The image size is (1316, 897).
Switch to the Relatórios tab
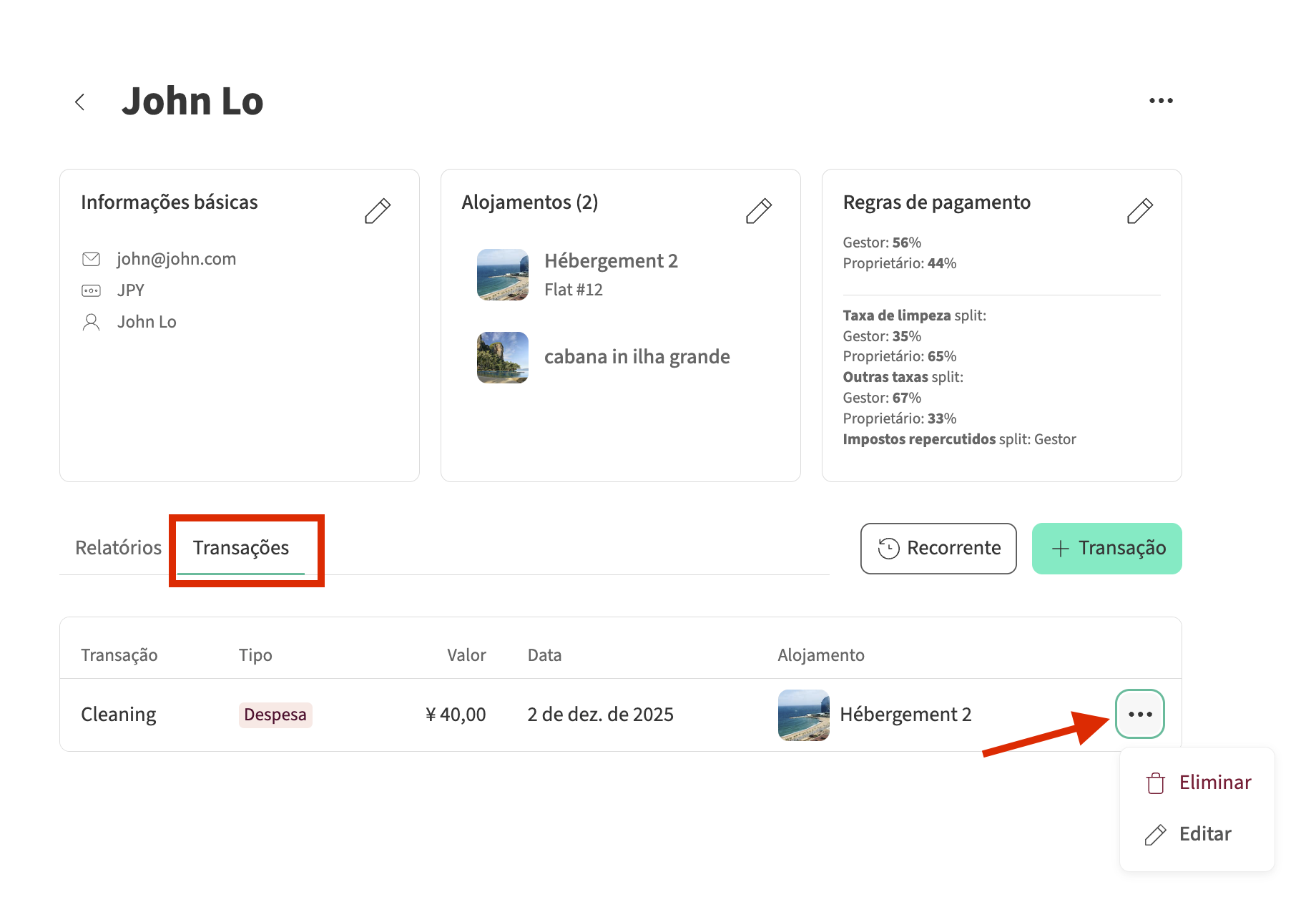tap(119, 548)
